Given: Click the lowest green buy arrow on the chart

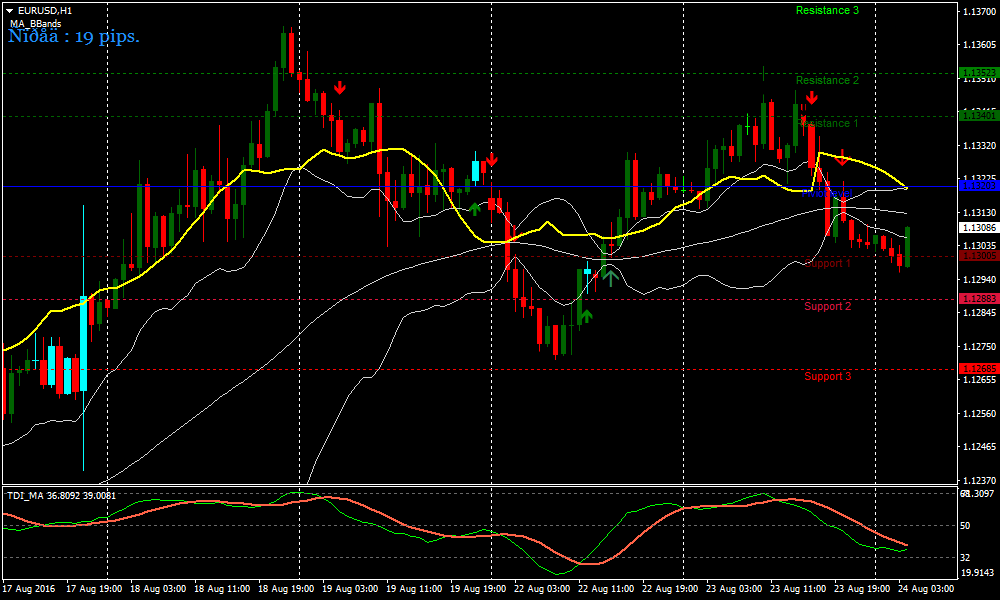Looking at the screenshot, I should click(585, 316).
